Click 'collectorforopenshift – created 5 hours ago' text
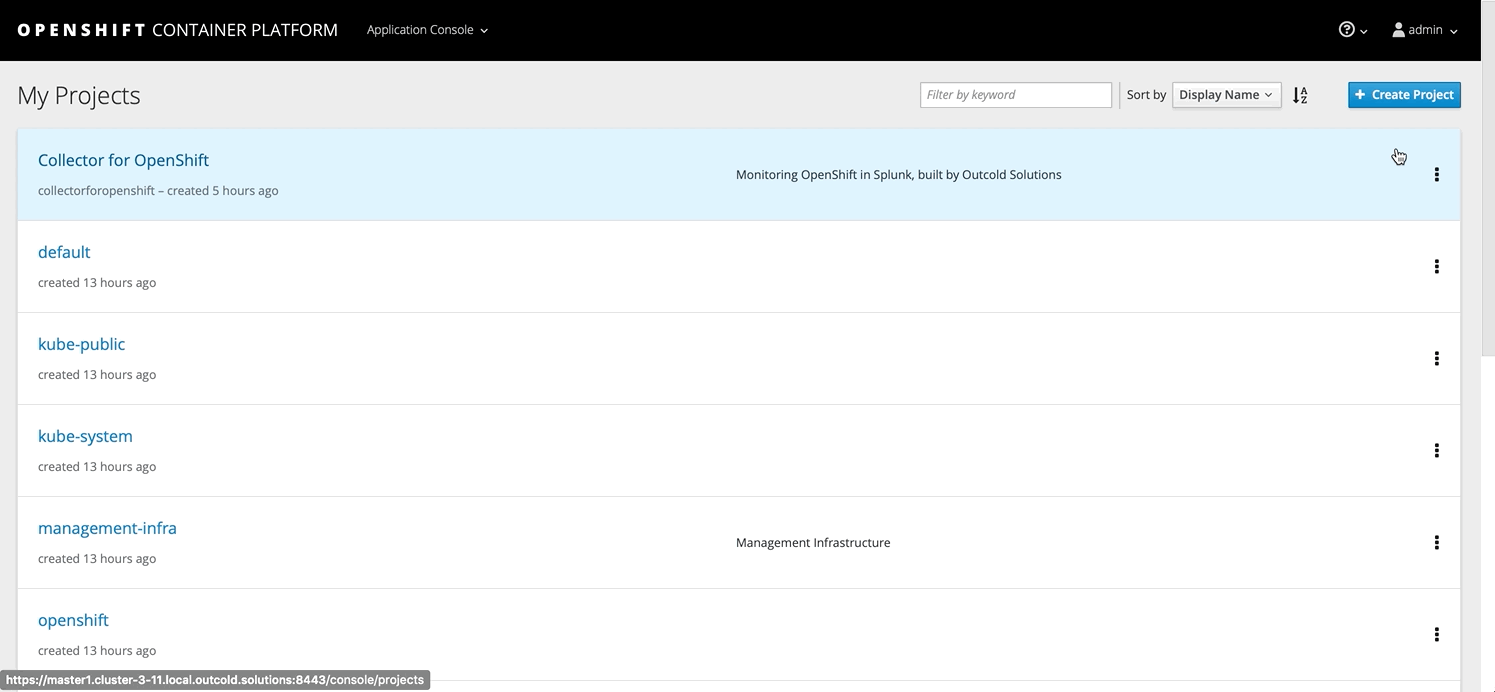The image size is (1495, 692). pyautogui.click(x=158, y=191)
